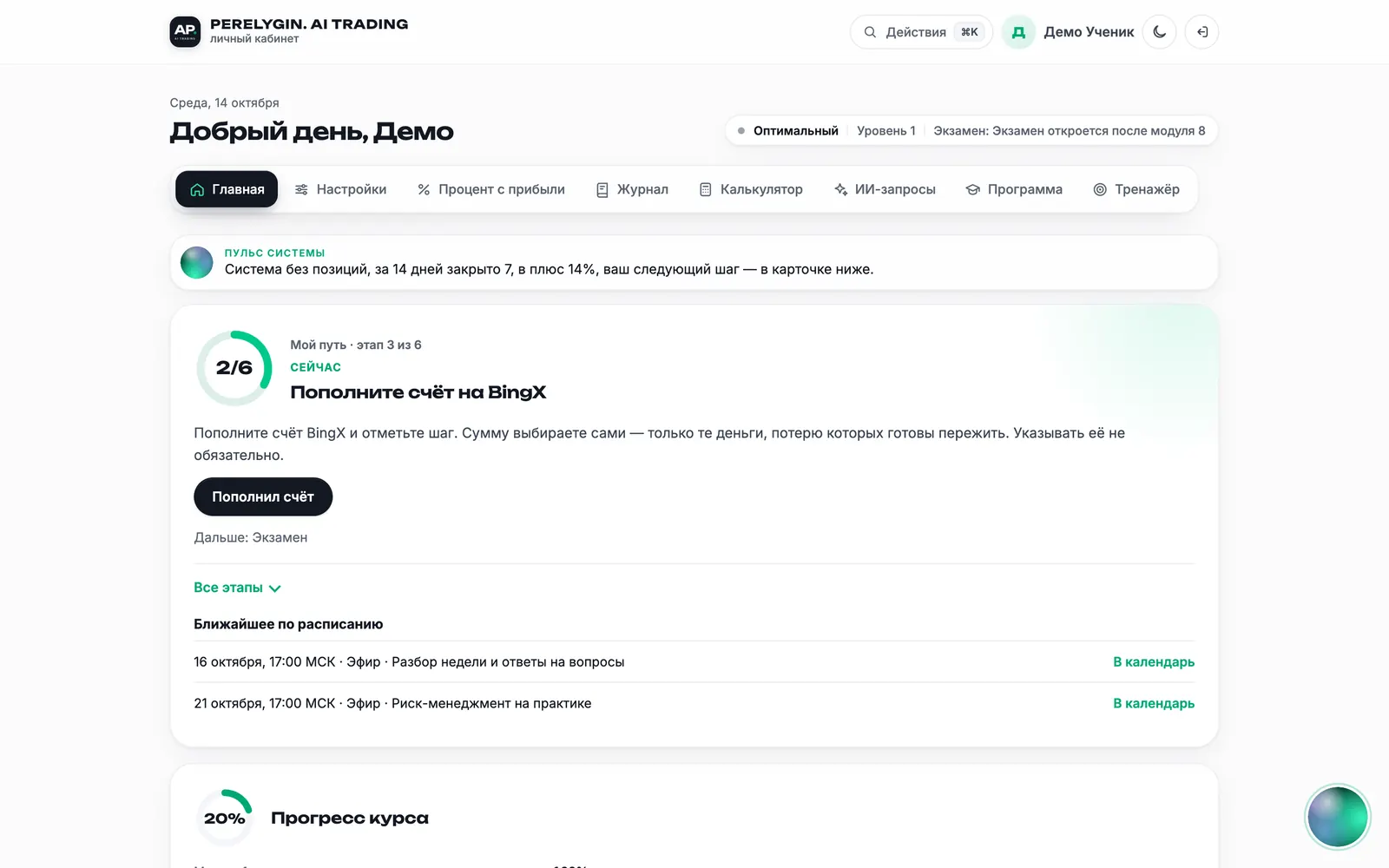Click the 16 октября Разбор недели row text
1389x868 pixels.
[x=409, y=662]
